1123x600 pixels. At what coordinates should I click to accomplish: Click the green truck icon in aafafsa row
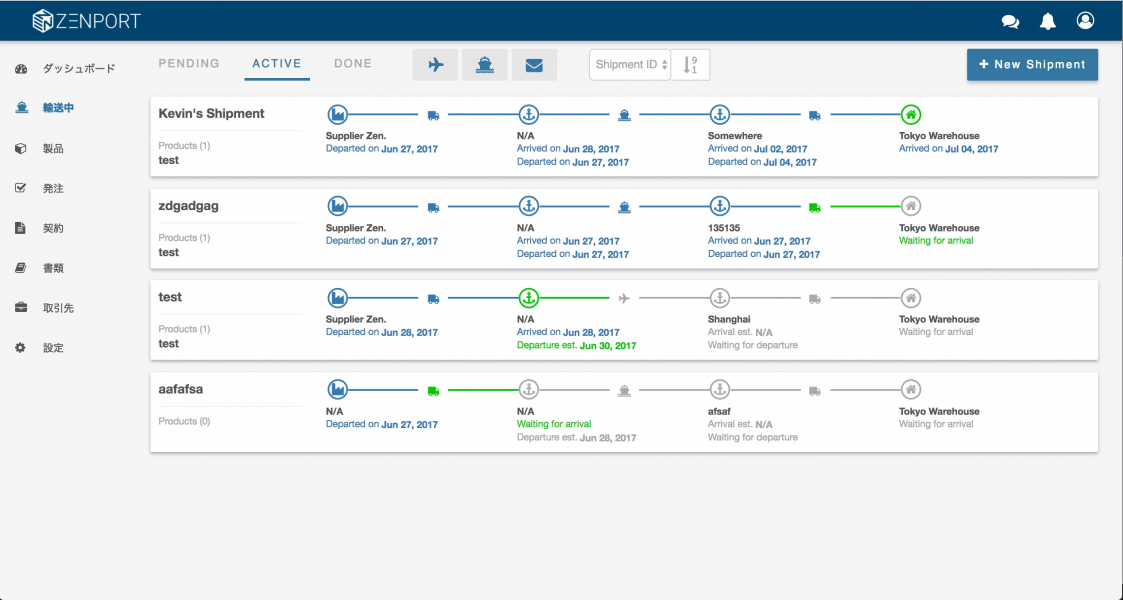[x=433, y=391]
